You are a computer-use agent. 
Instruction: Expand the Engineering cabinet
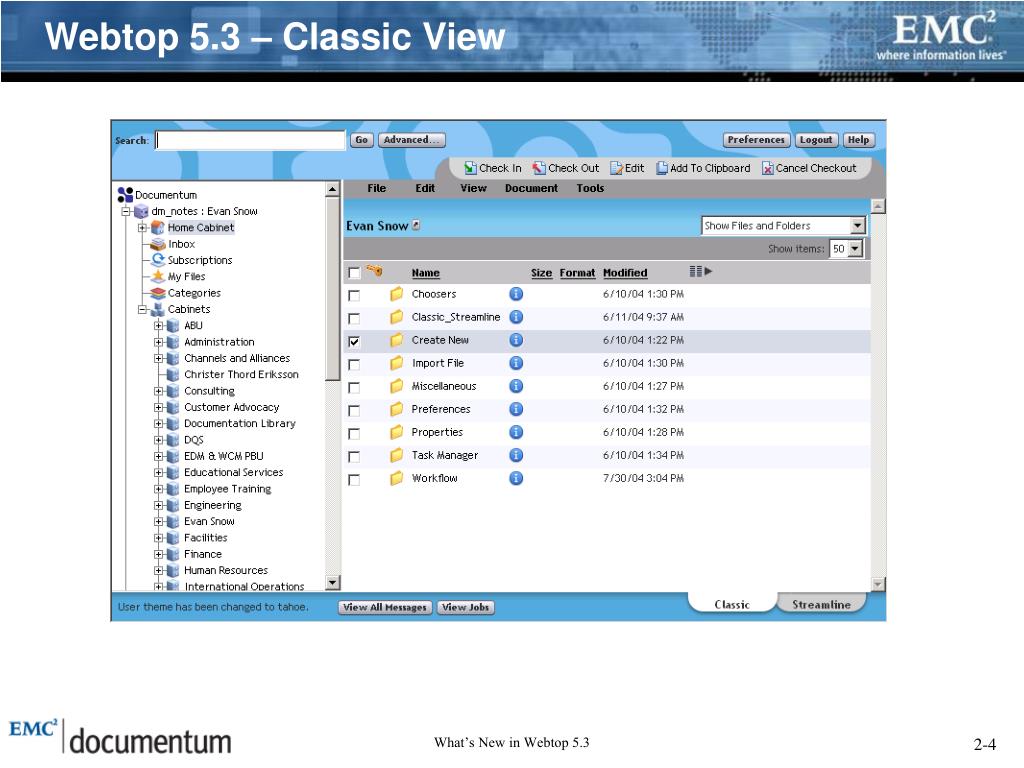159,505
